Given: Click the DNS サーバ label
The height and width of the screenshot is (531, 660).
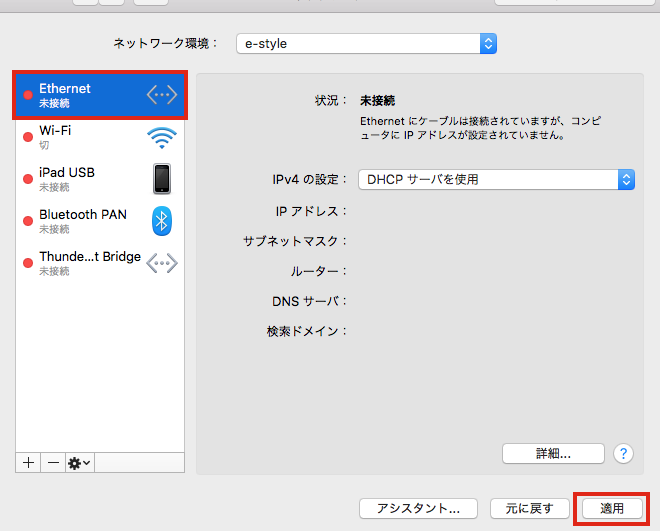Looking at the screenshot, I should pos(309,301).
